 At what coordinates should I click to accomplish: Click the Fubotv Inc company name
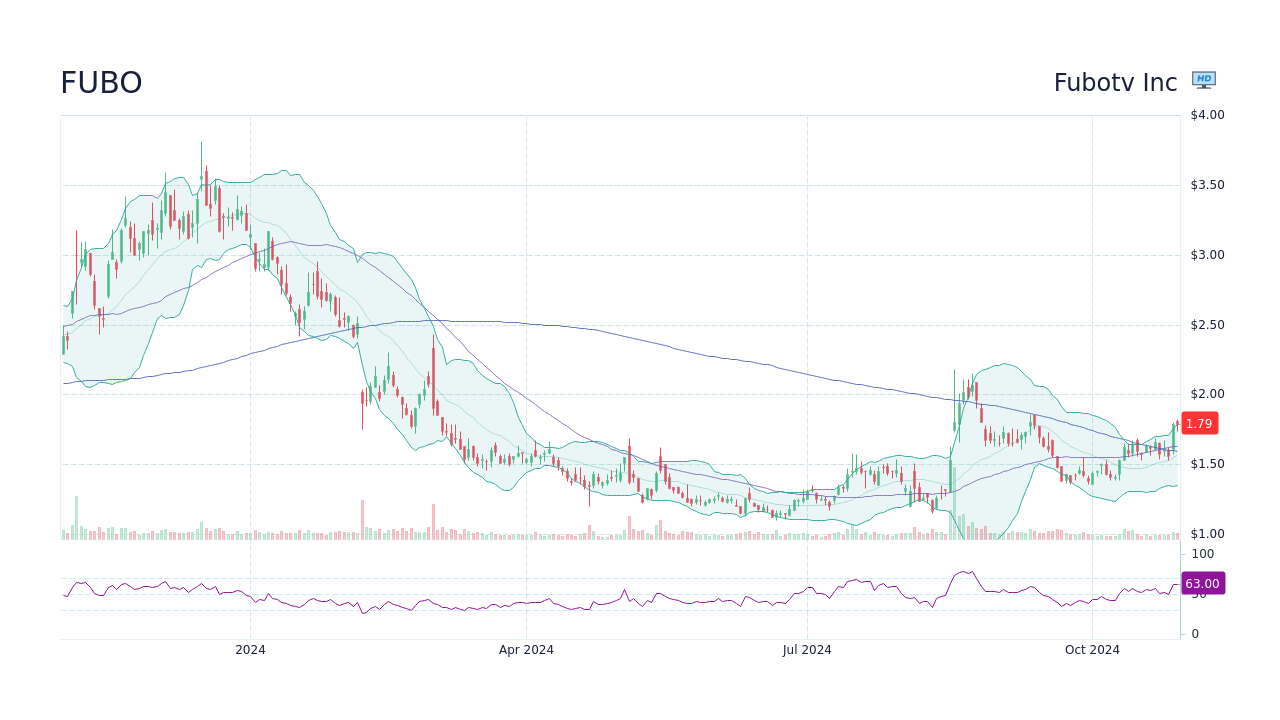coord(1115,83)
